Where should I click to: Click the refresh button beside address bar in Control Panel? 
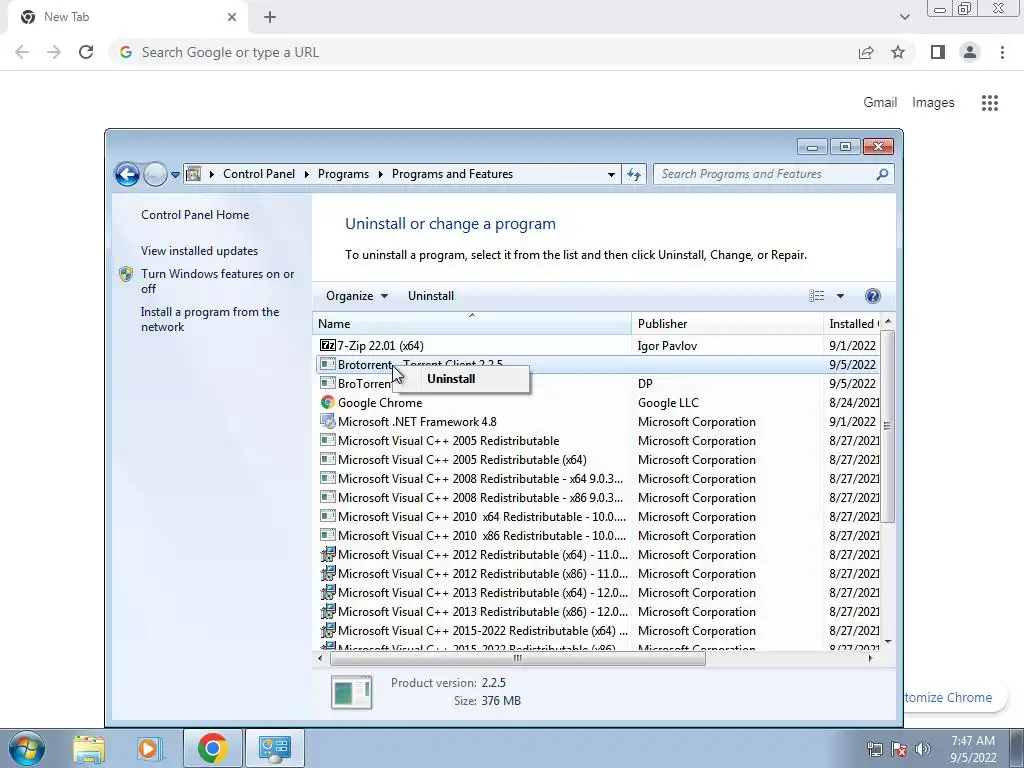tap(634, 174)
